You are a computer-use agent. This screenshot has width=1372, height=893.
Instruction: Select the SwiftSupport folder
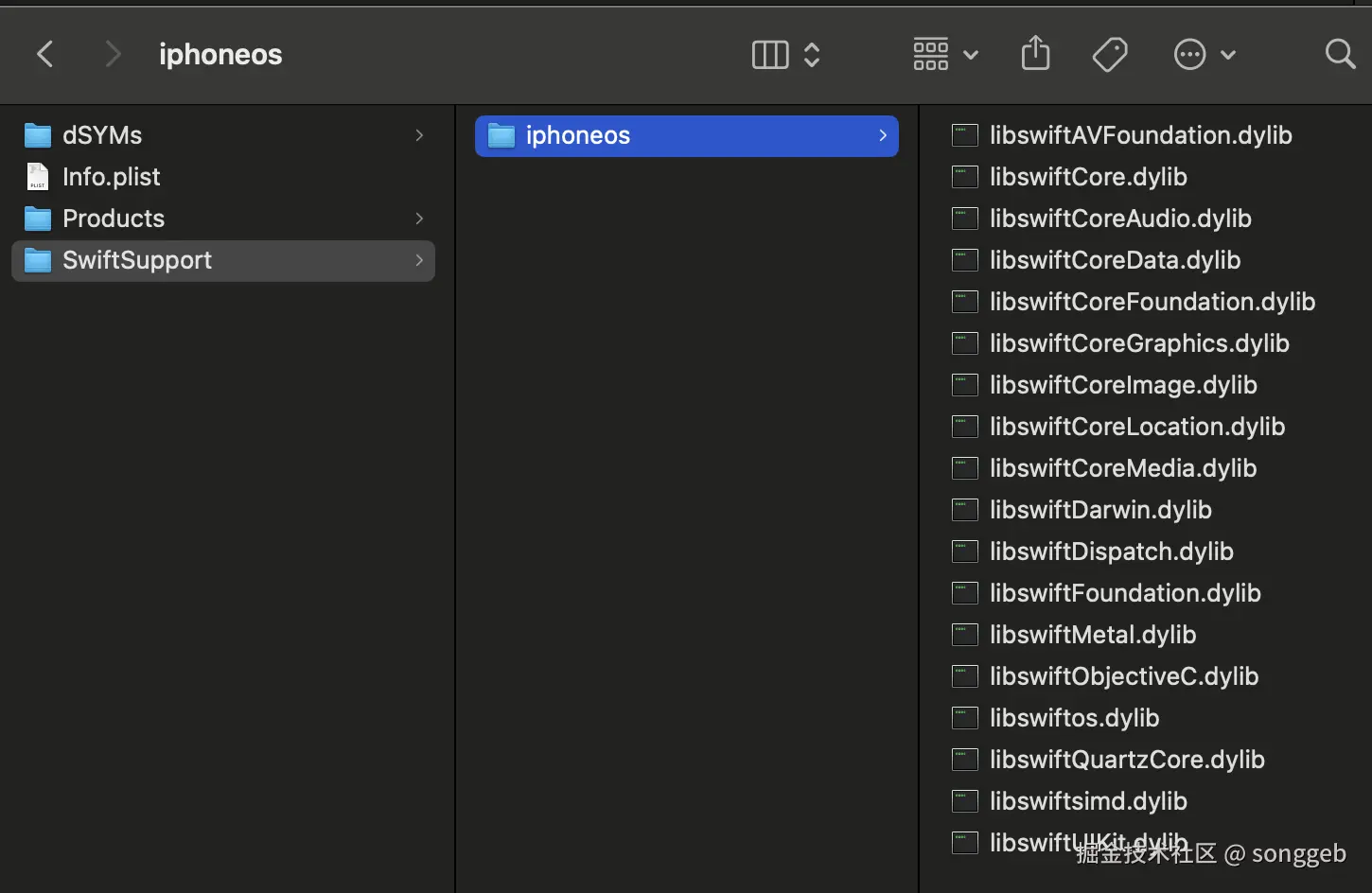137,260
